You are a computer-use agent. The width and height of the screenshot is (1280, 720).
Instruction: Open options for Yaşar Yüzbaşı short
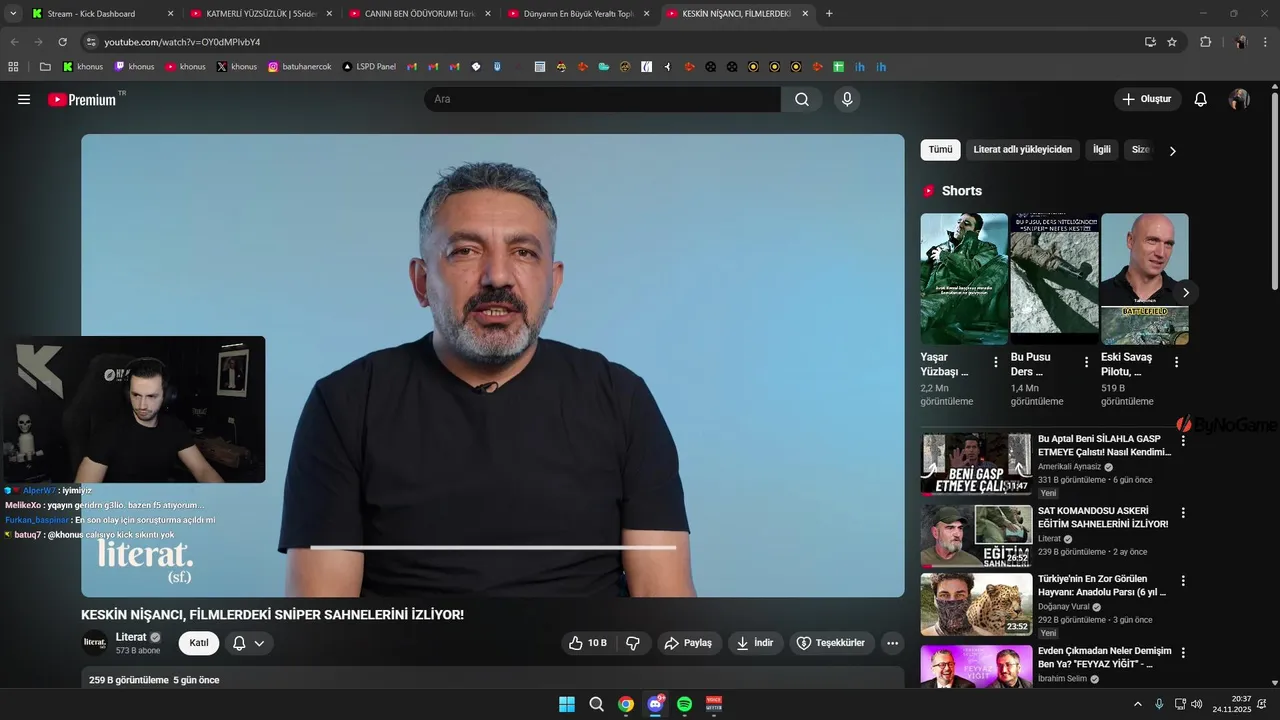coord(996,362)
